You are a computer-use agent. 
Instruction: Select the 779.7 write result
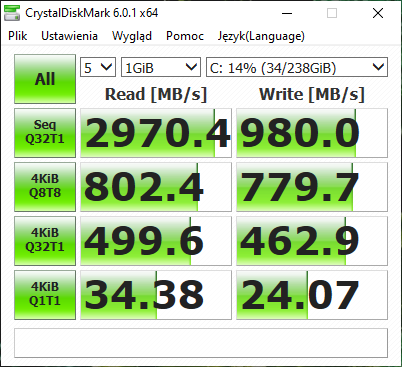(x=312, y=187)
